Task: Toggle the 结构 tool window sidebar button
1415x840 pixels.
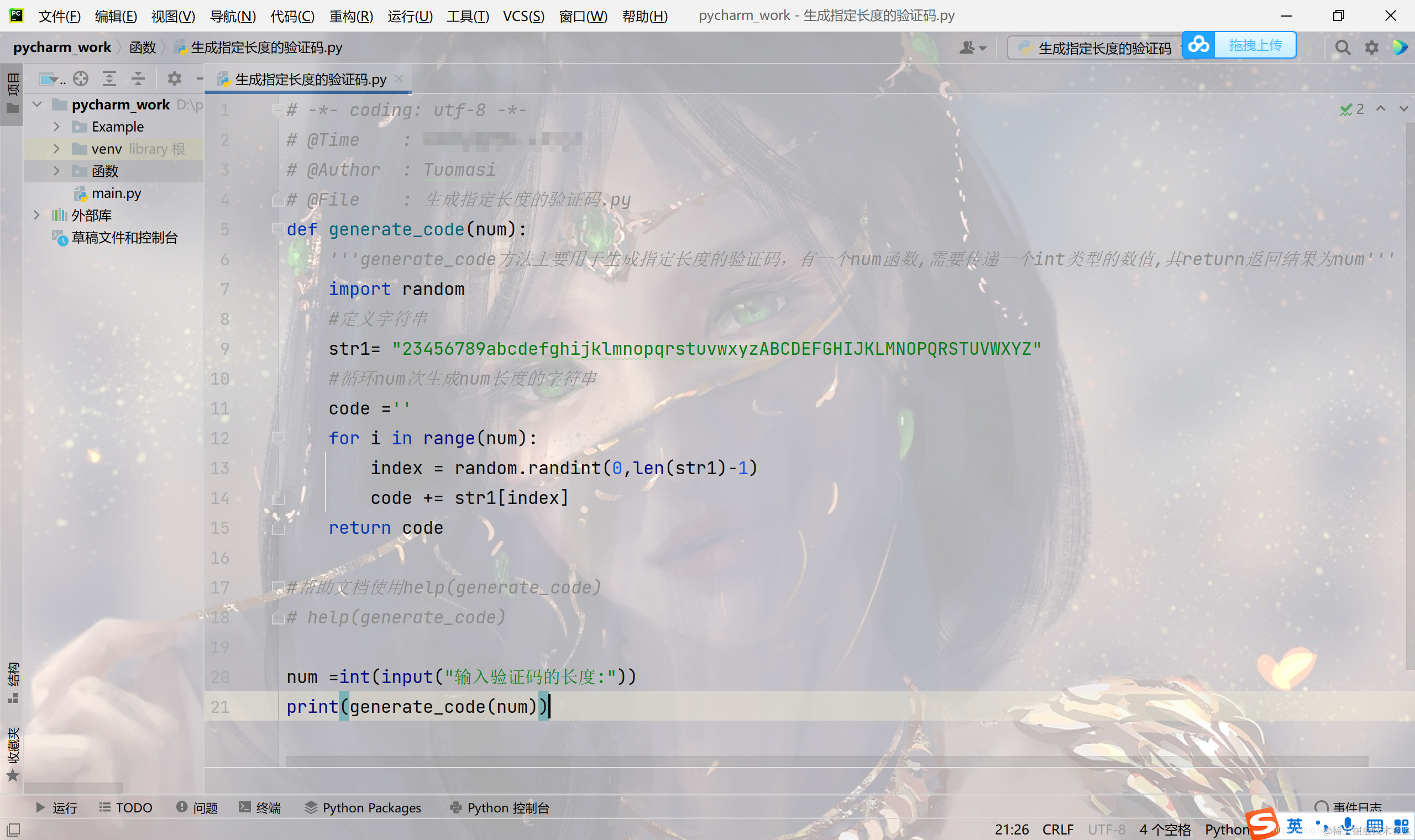Action: click(12, 682)
